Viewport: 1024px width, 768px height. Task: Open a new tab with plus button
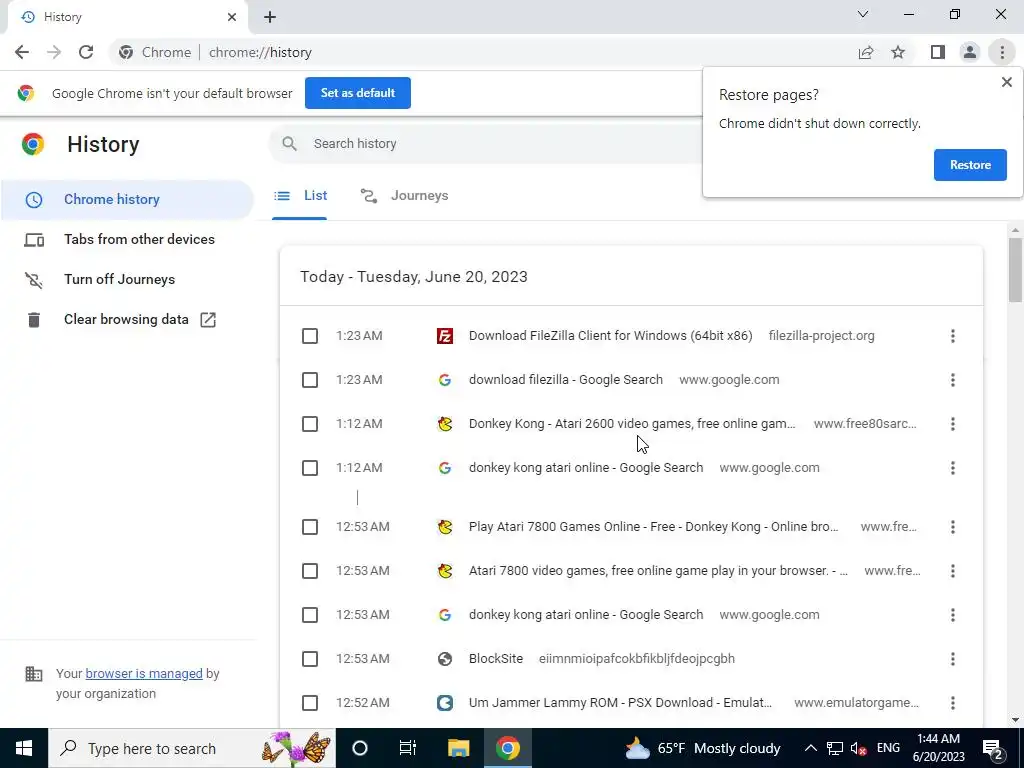[x=270, y=17]
